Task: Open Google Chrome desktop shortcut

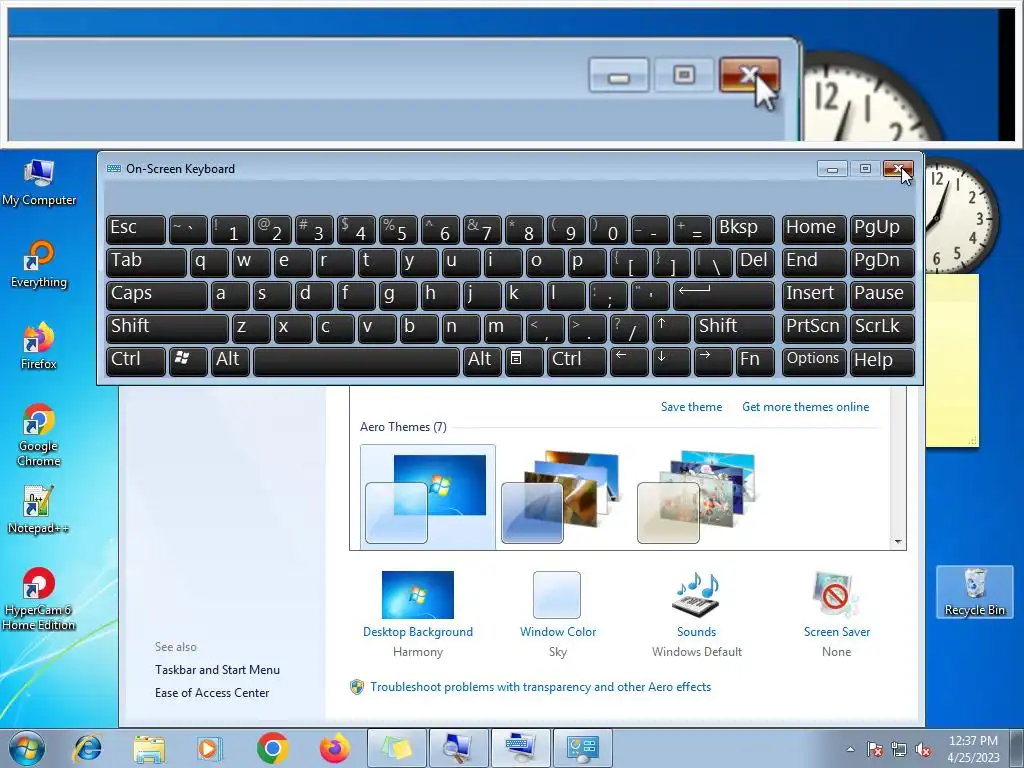Action: tap(39, 435)
